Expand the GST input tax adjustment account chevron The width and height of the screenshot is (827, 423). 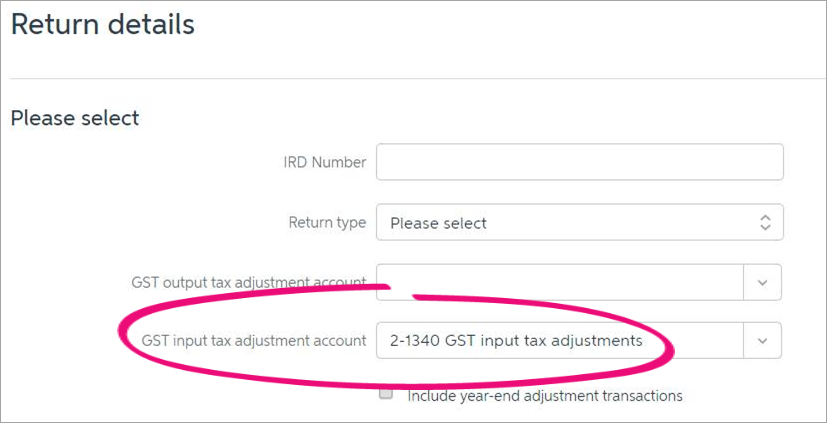(762, 341)
